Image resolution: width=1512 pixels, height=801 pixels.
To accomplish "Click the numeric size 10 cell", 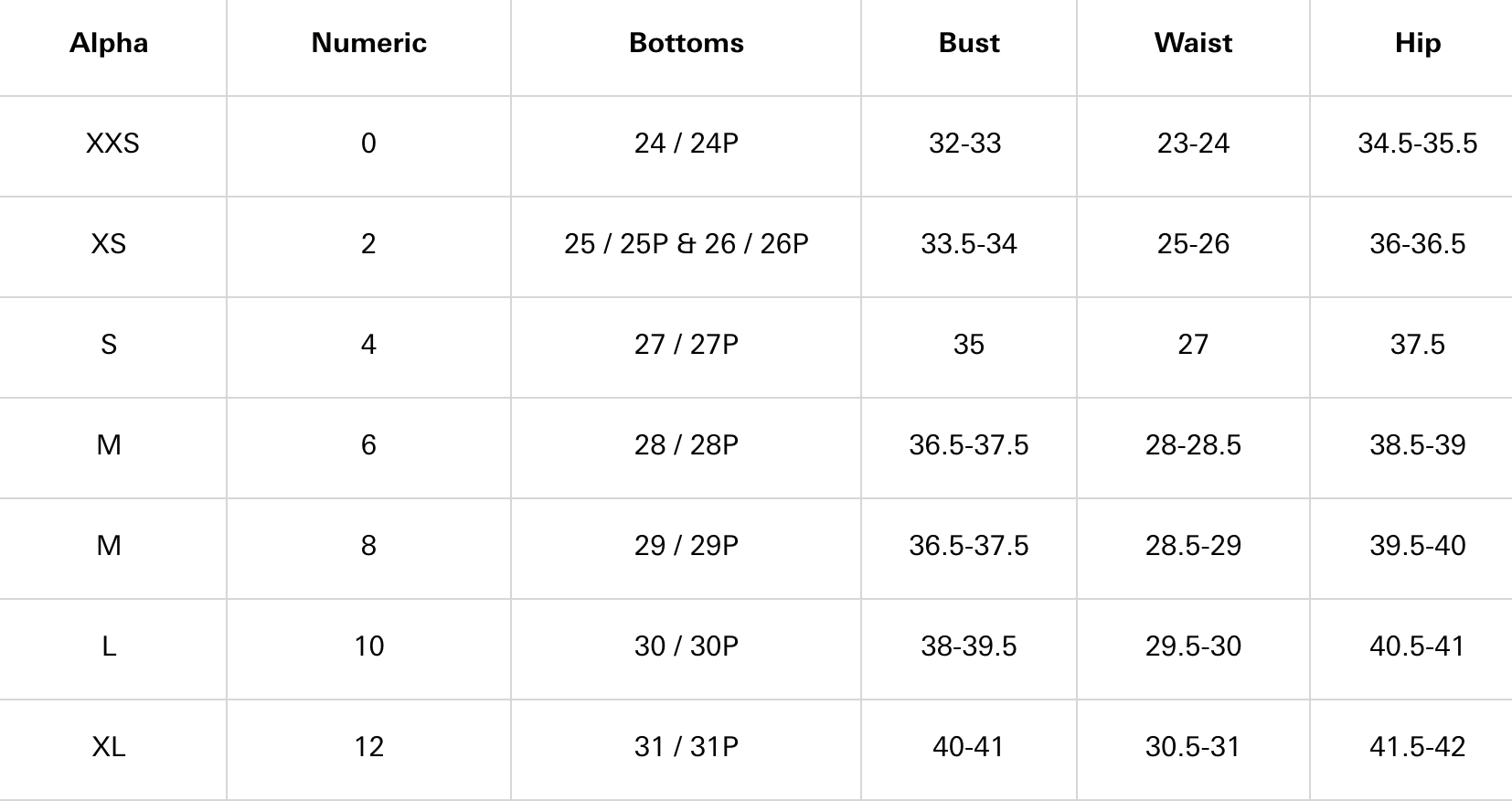I will point(368,646).
